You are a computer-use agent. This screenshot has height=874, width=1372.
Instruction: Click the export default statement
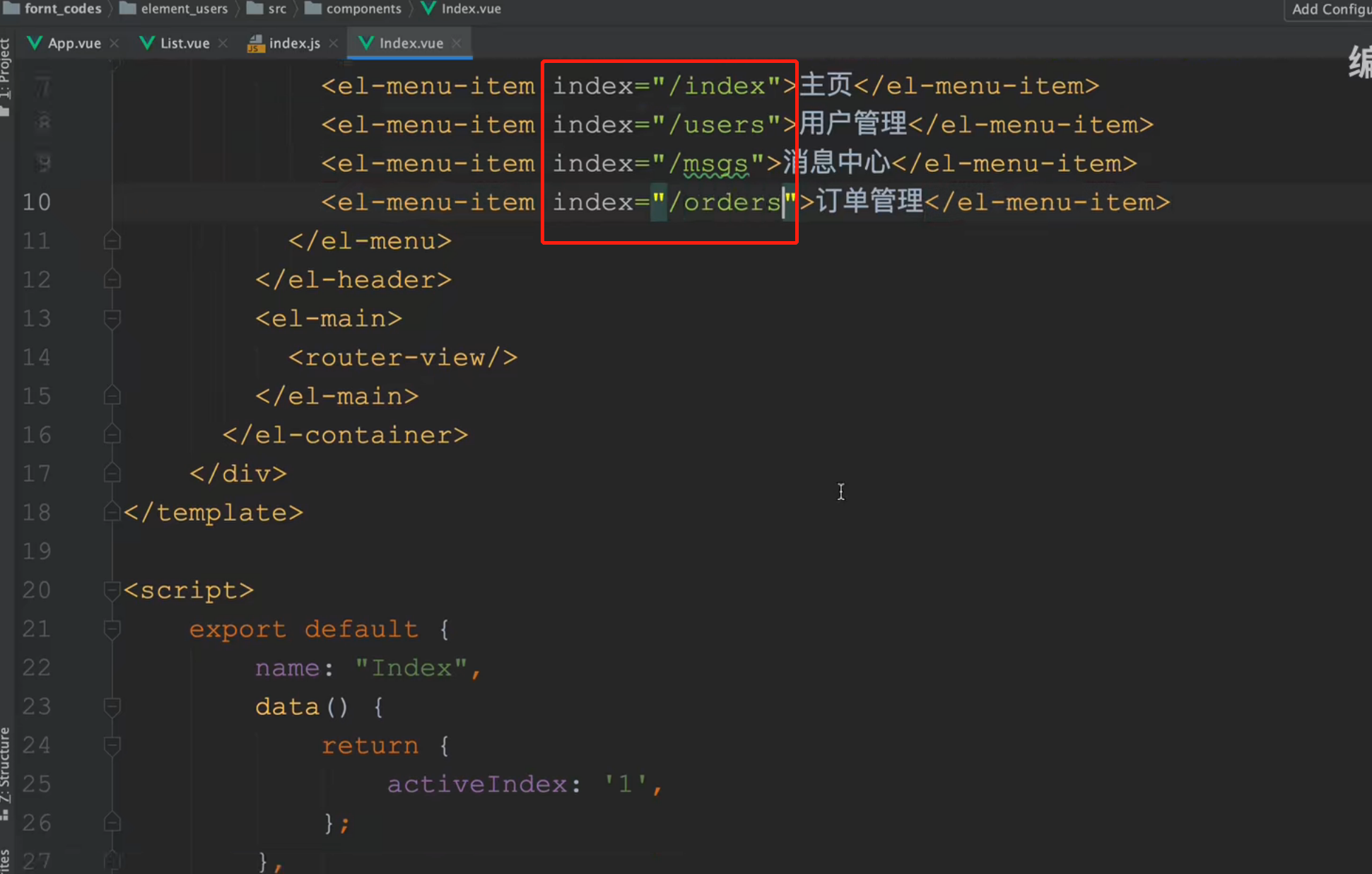[x=304, y=629]
